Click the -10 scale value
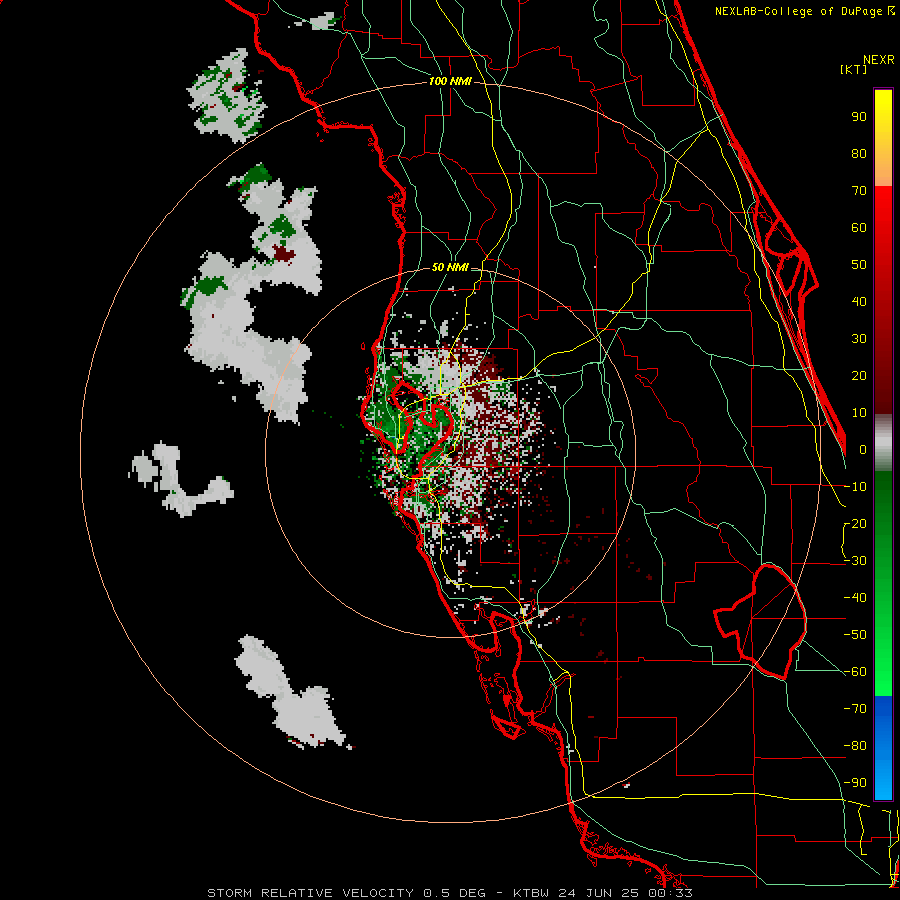 (x=855, y=487)
